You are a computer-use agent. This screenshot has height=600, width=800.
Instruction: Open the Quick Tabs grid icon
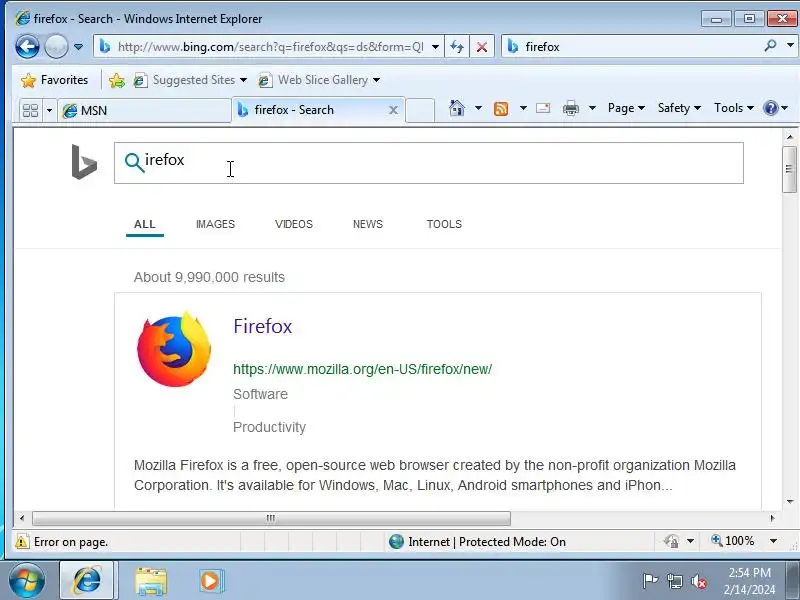(x=31, y=110)
